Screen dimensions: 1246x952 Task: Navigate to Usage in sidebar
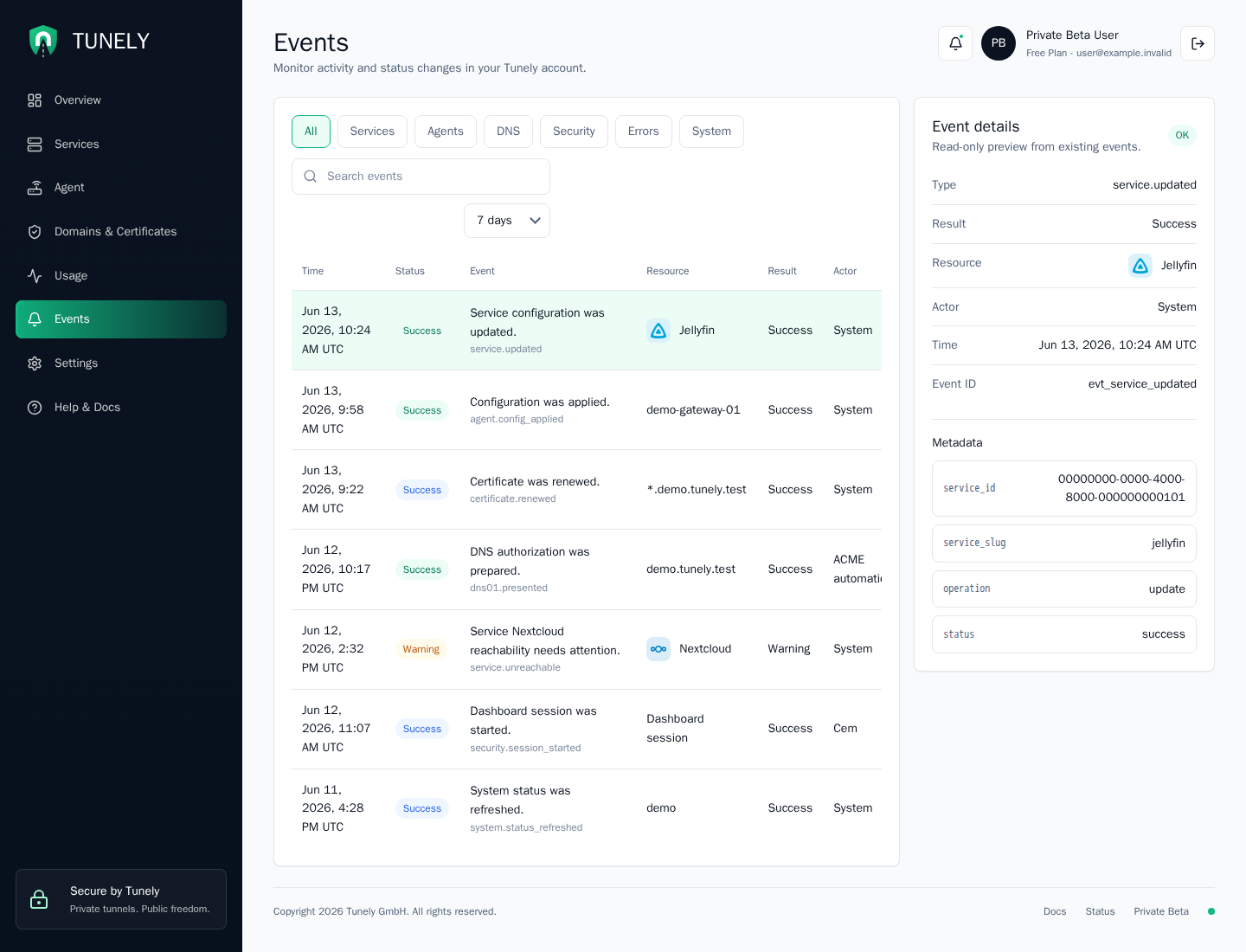coord(121,276)
